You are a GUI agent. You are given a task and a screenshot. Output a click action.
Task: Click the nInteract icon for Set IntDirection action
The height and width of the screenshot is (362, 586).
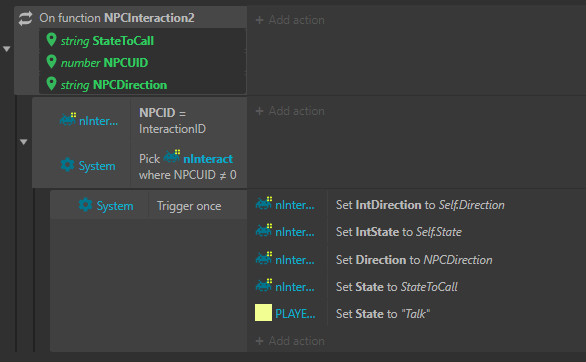(264, 204)
